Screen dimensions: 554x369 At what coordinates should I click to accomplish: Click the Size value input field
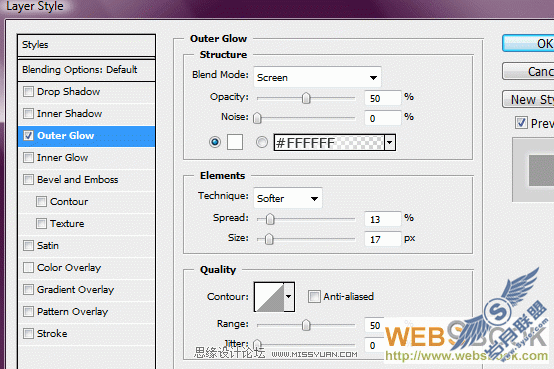pyautogui.click(x=383, y=239)
